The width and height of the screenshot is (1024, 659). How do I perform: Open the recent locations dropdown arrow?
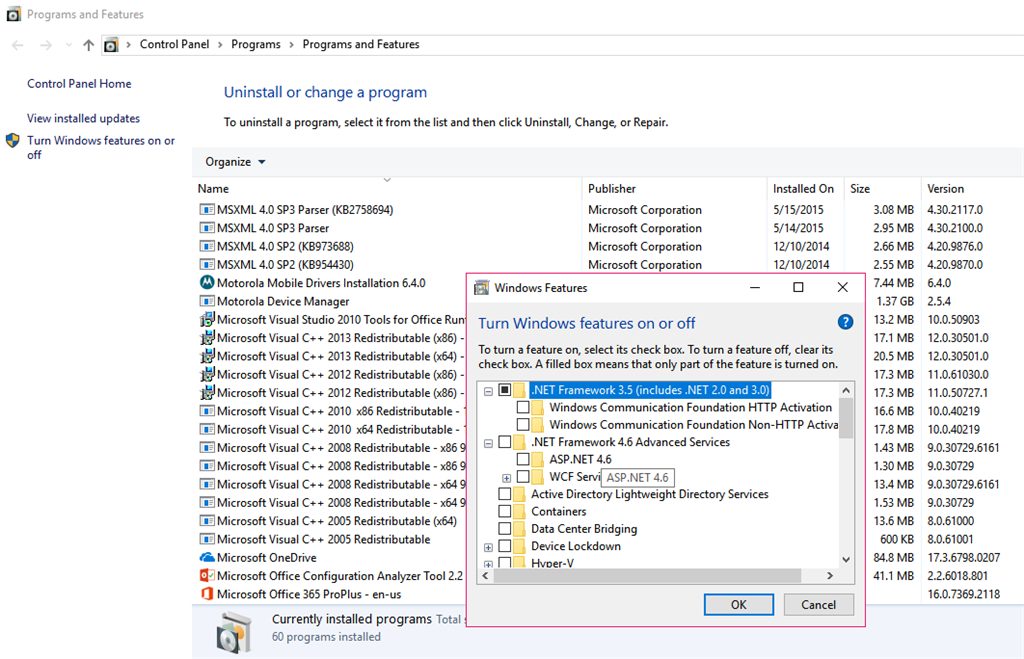point(69,45)
